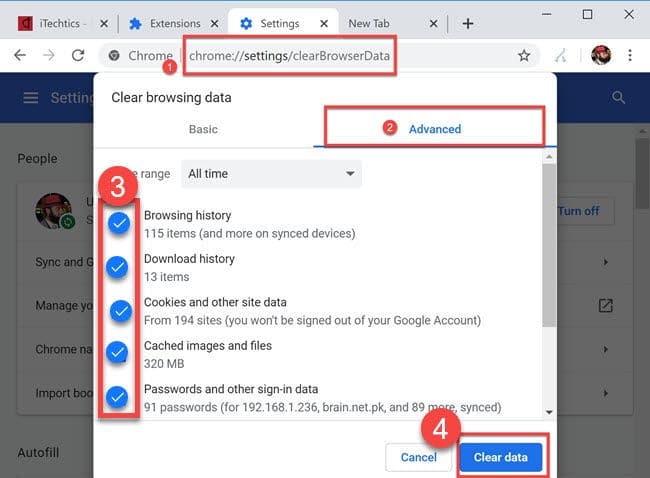Open the external link icon in the Manage row
The height and width of the screenshot is (478, 650).
[x=606, y=306]
